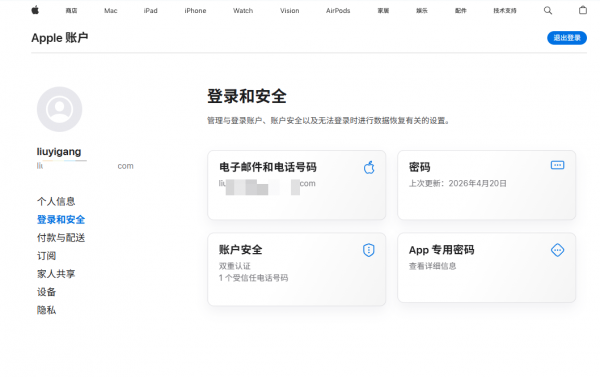
Task: Open 商店 in the navigation bar
Action: point(71,11)
